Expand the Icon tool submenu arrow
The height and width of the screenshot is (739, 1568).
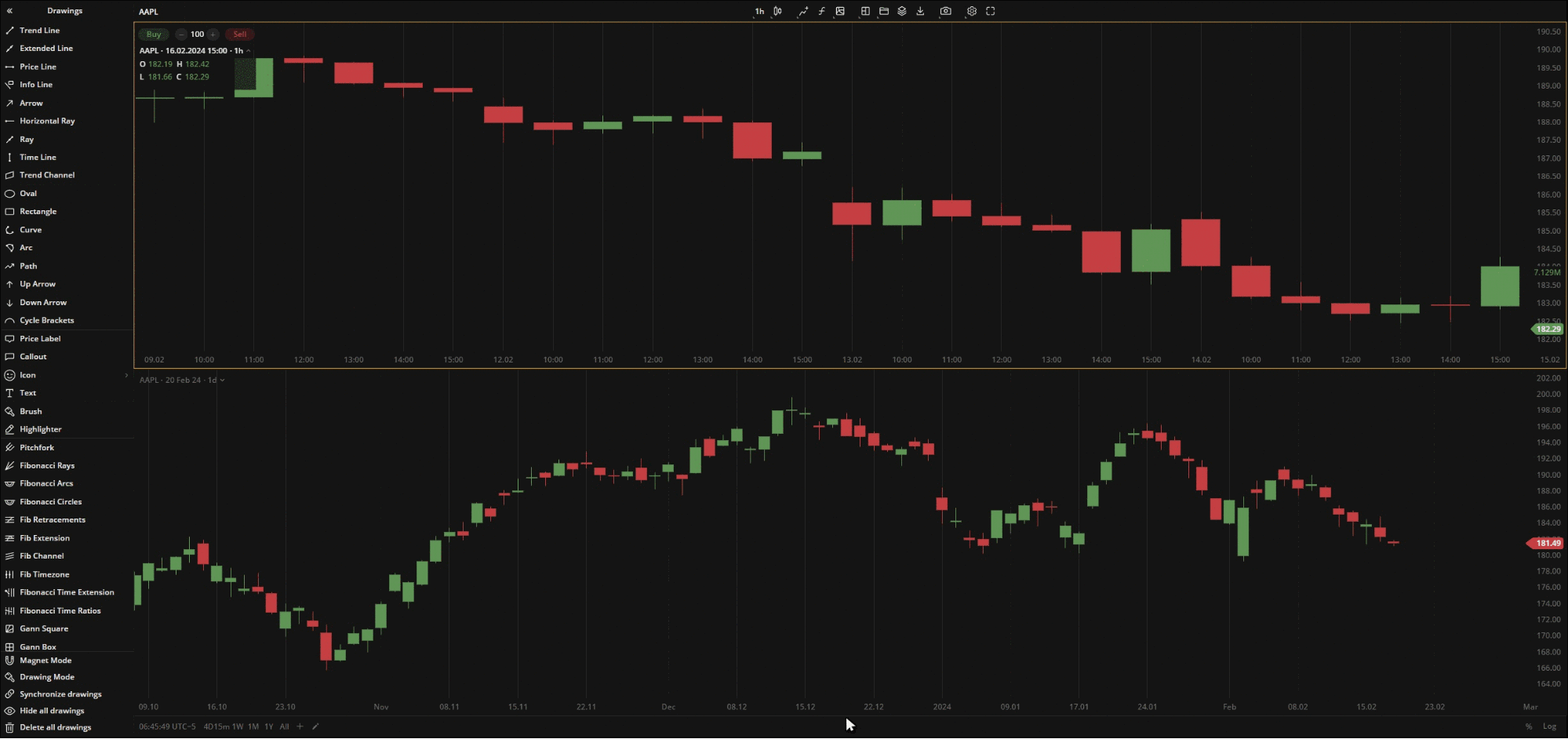[x=126, y=375]
